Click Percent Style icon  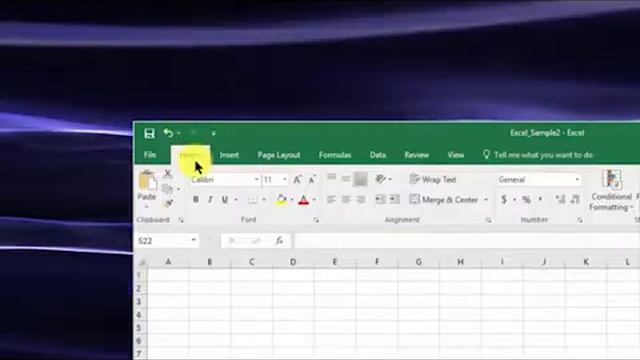tap(527, 200)
